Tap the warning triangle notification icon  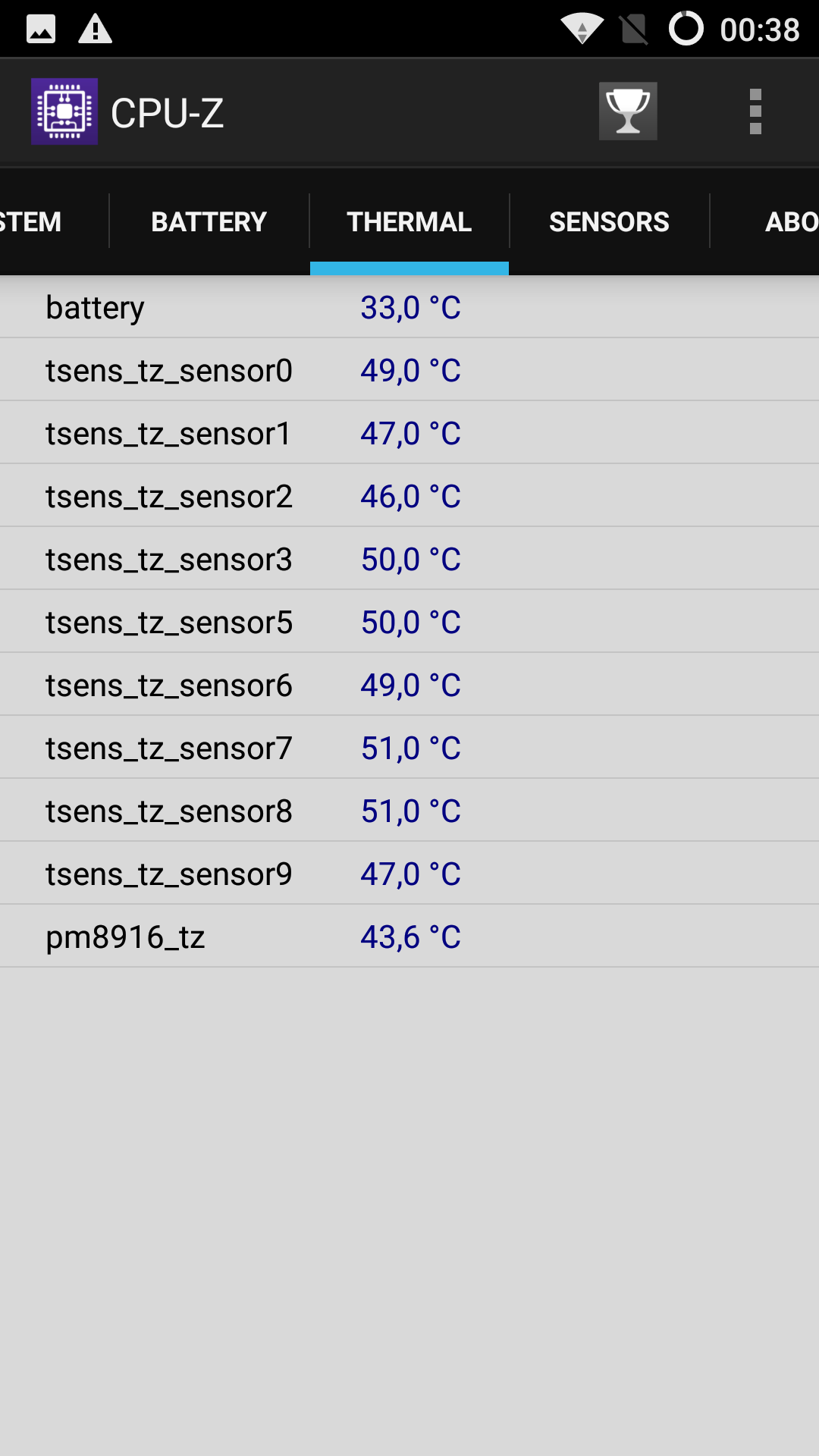[96, 30]
